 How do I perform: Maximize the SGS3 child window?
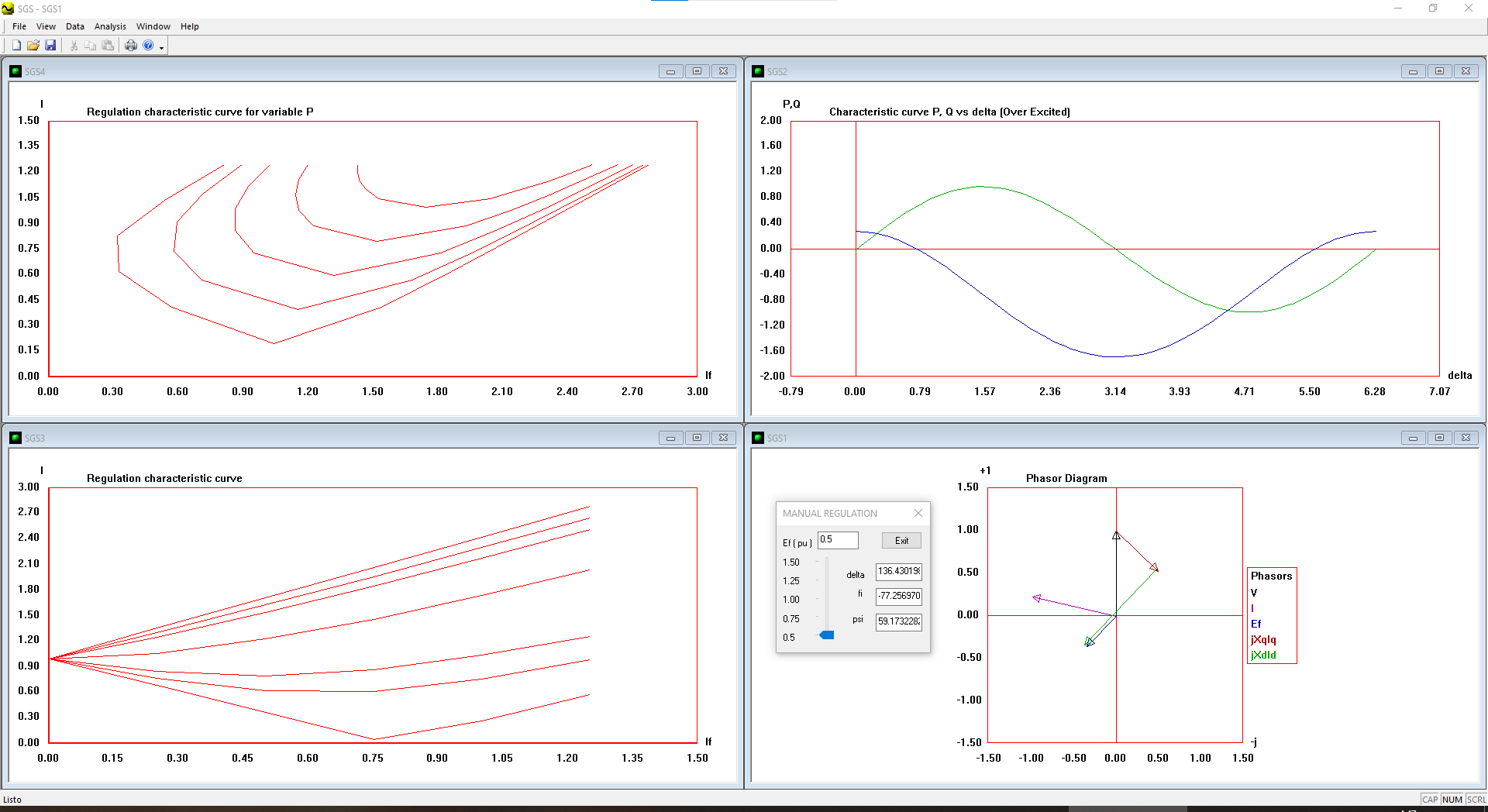(697, 438)
